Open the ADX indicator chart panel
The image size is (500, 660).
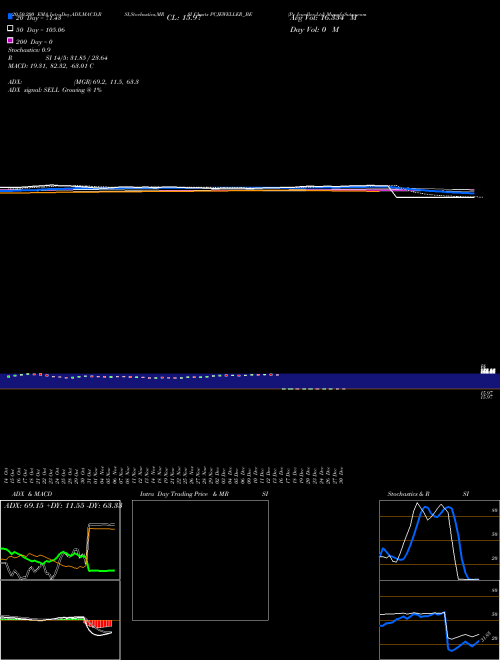[x=60, y=540]
